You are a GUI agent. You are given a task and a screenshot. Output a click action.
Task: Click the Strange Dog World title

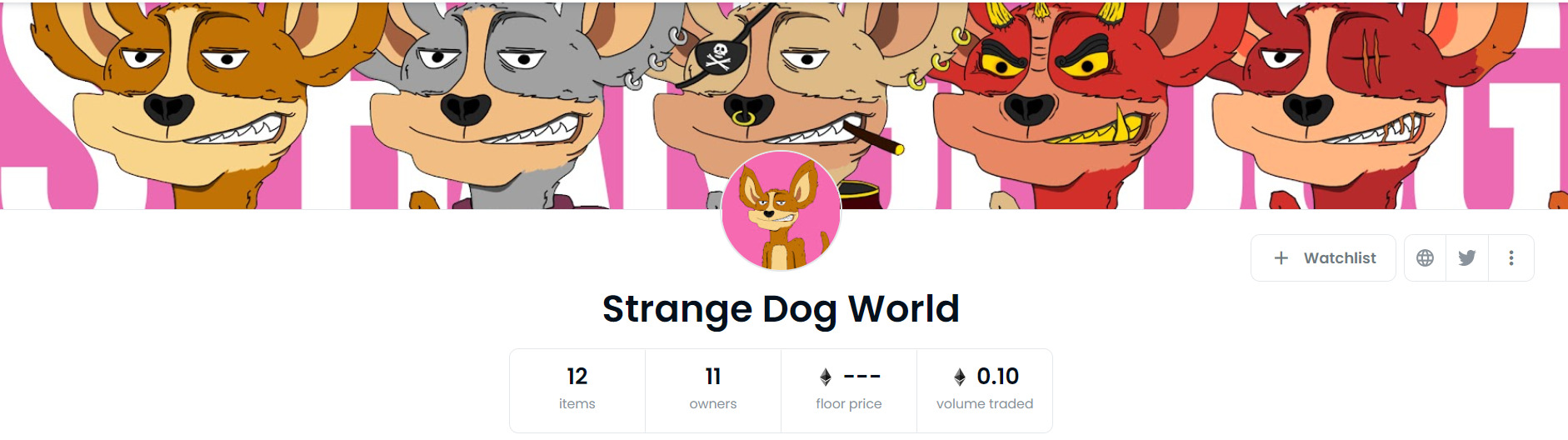tap(782, 309)
